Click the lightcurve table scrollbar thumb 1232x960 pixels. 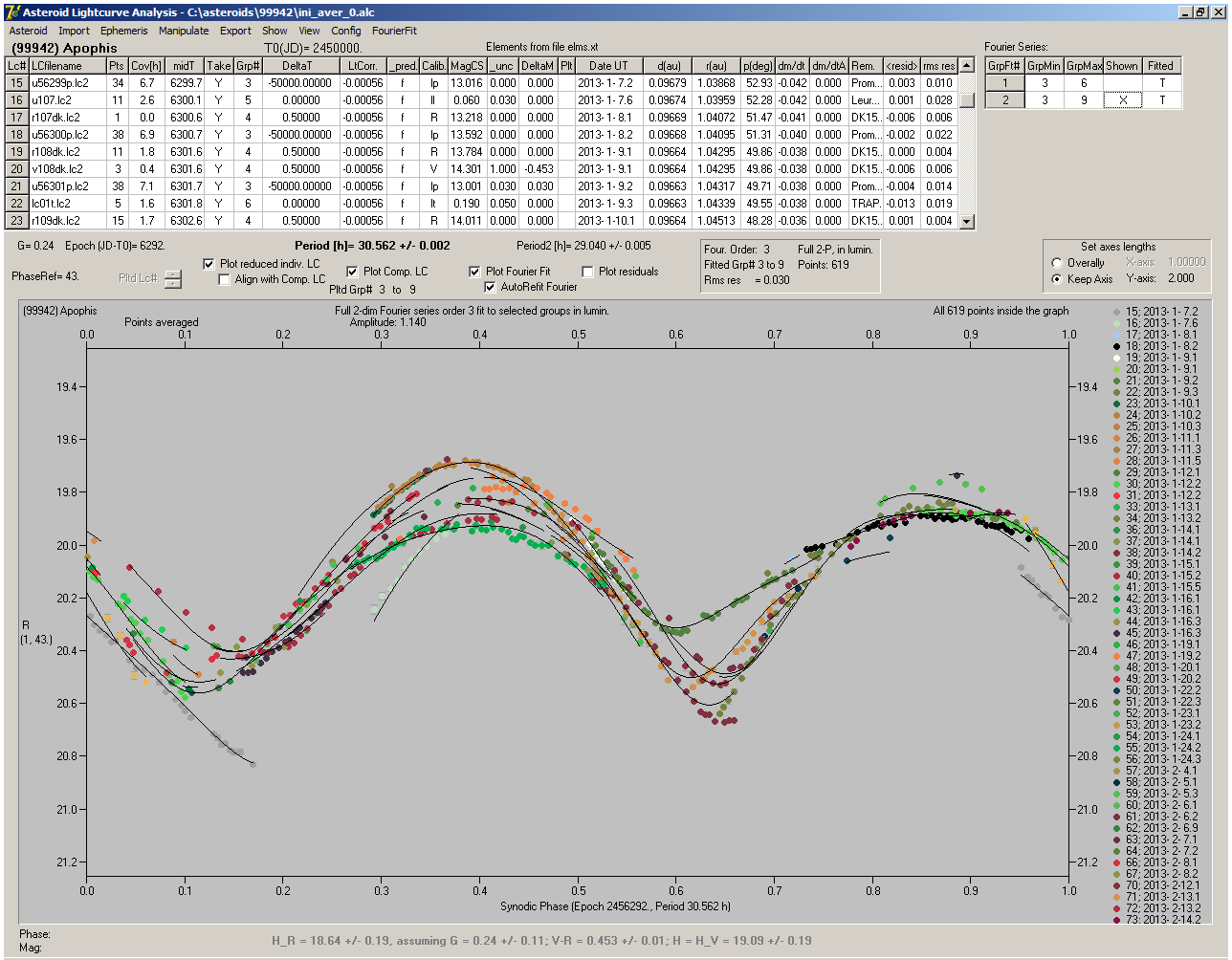point(967,99)
